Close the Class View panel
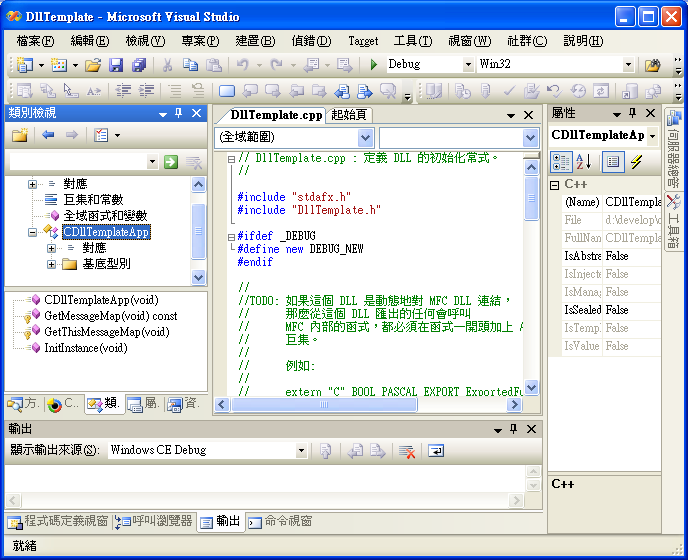The image size is (688, 560). tap(197, 113)
